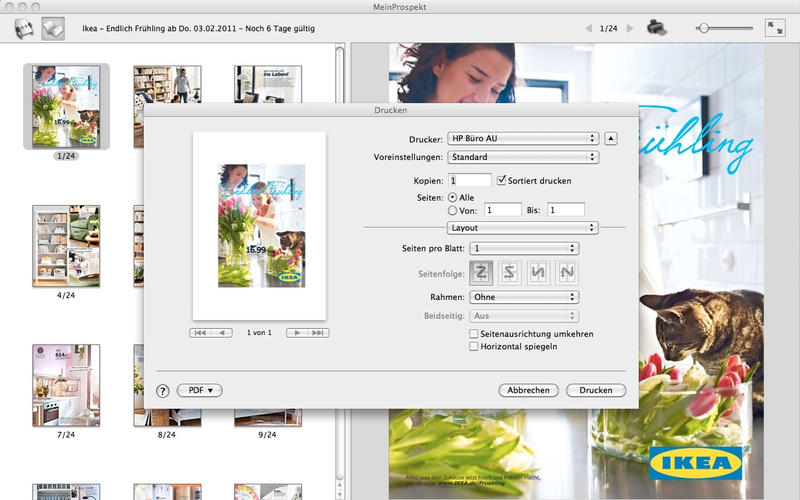Click the Bis end page field
The width and height of the screenshot is (800, 500).
(x=566, y=210)
